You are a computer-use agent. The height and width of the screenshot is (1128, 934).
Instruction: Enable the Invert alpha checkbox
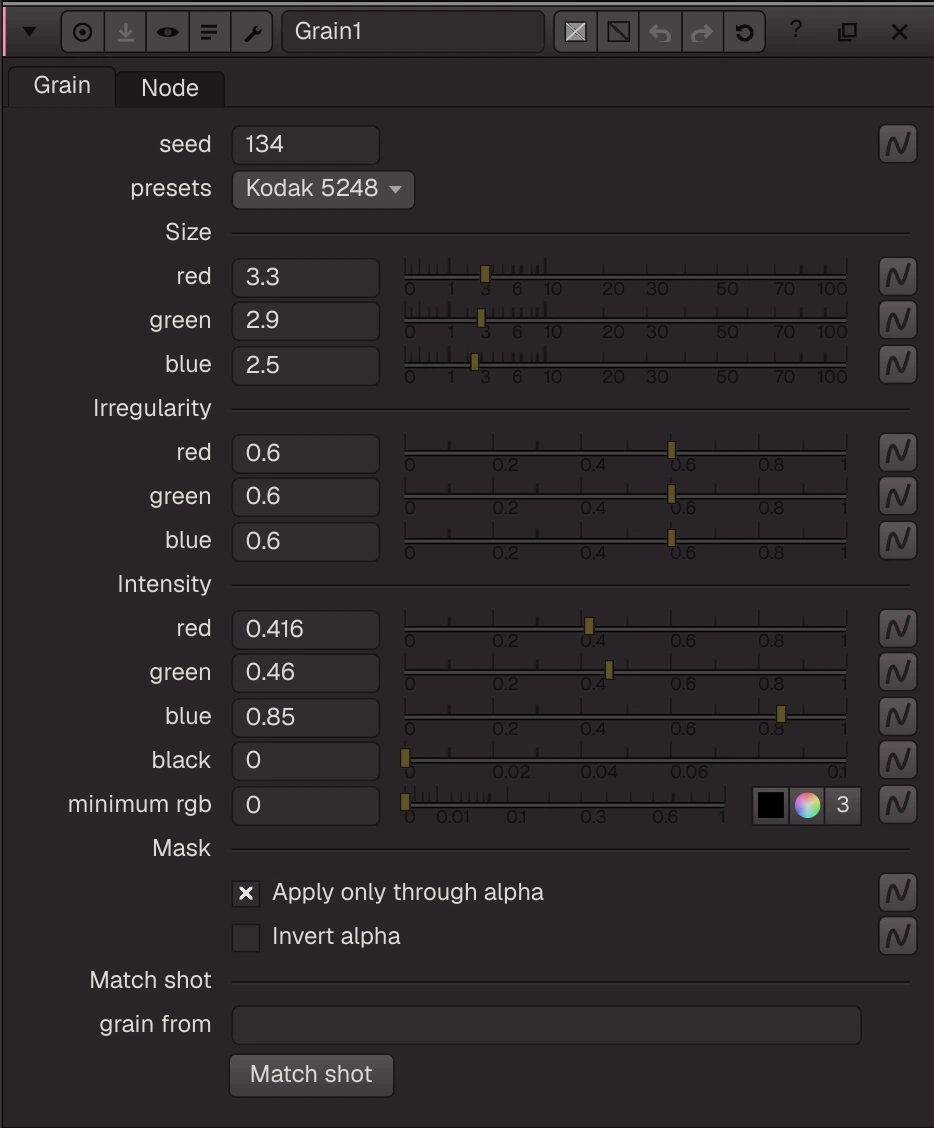coord(246,937)
